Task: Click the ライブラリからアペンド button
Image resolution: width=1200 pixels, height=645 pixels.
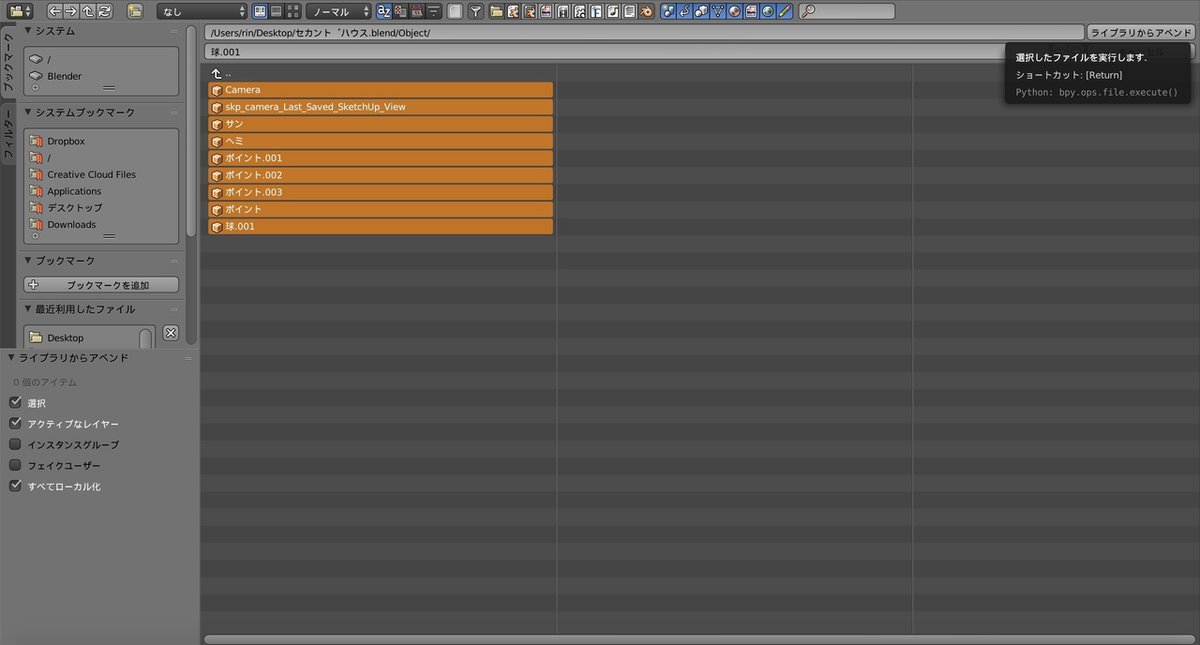Action: click(x=1141, y=32)
